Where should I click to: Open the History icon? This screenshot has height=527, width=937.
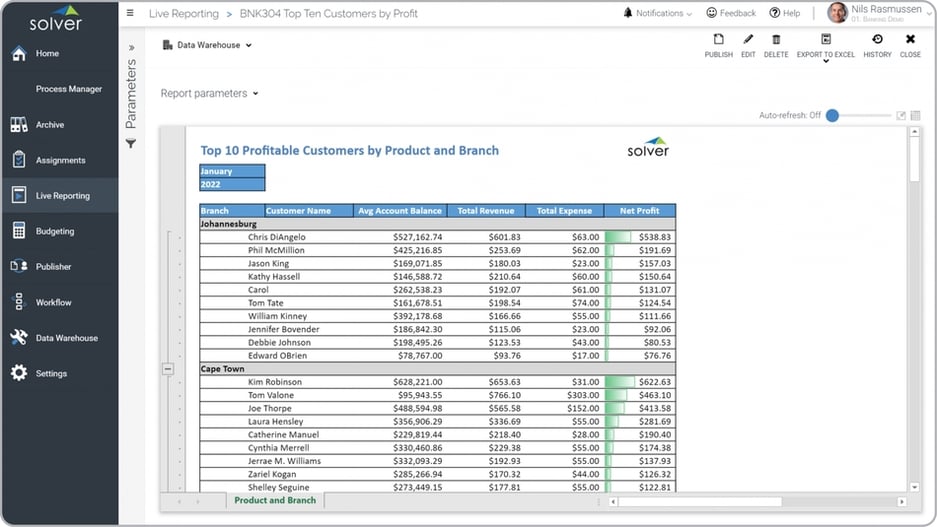click(x=877, y=40)
